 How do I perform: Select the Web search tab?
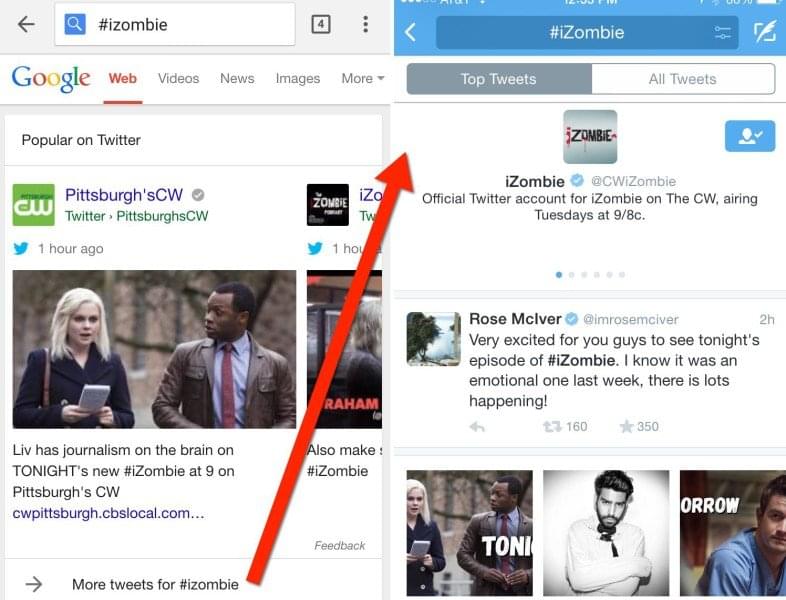click(123, 79)
